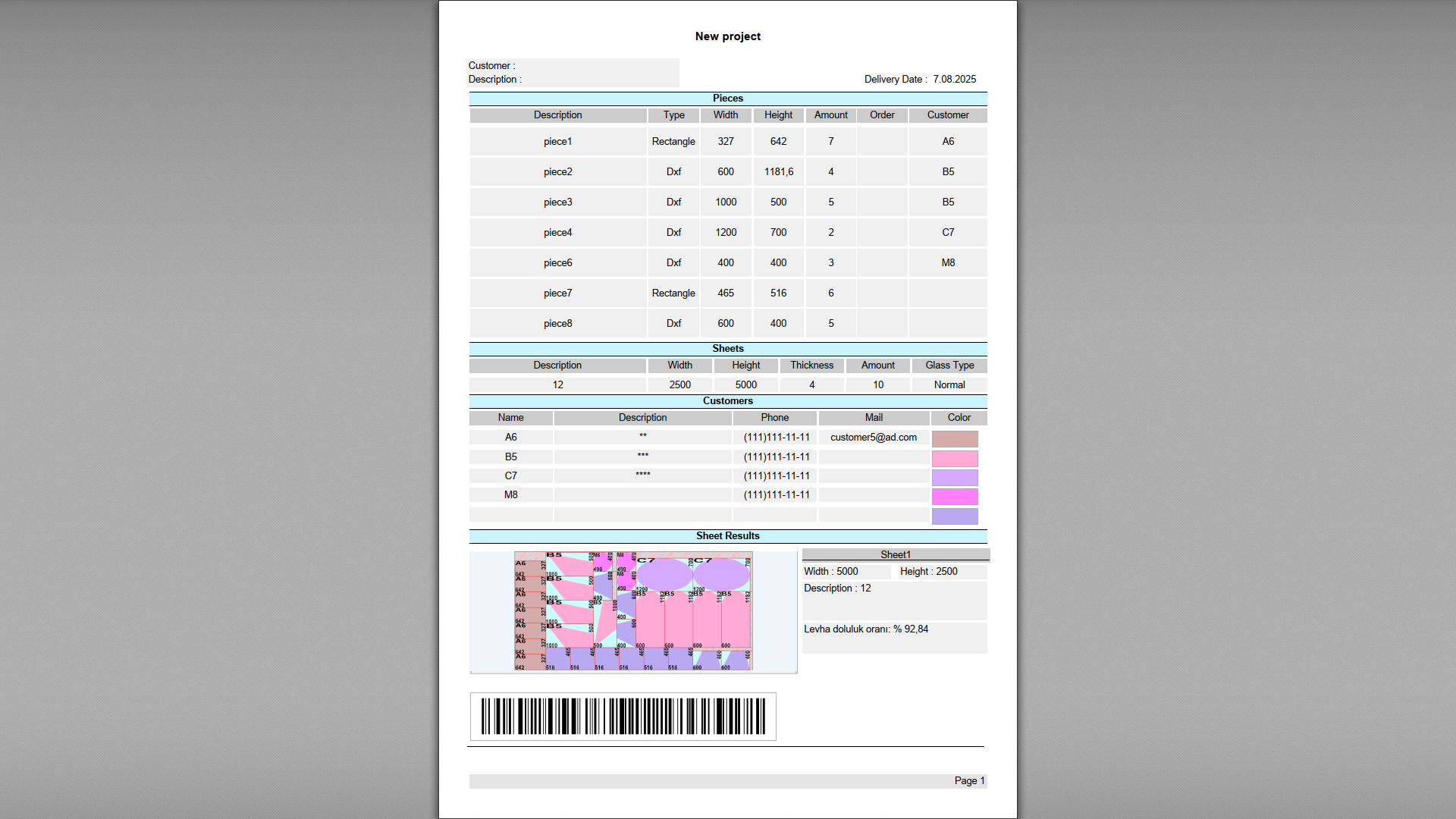Select the piece4 description cell

coord(558,233)
